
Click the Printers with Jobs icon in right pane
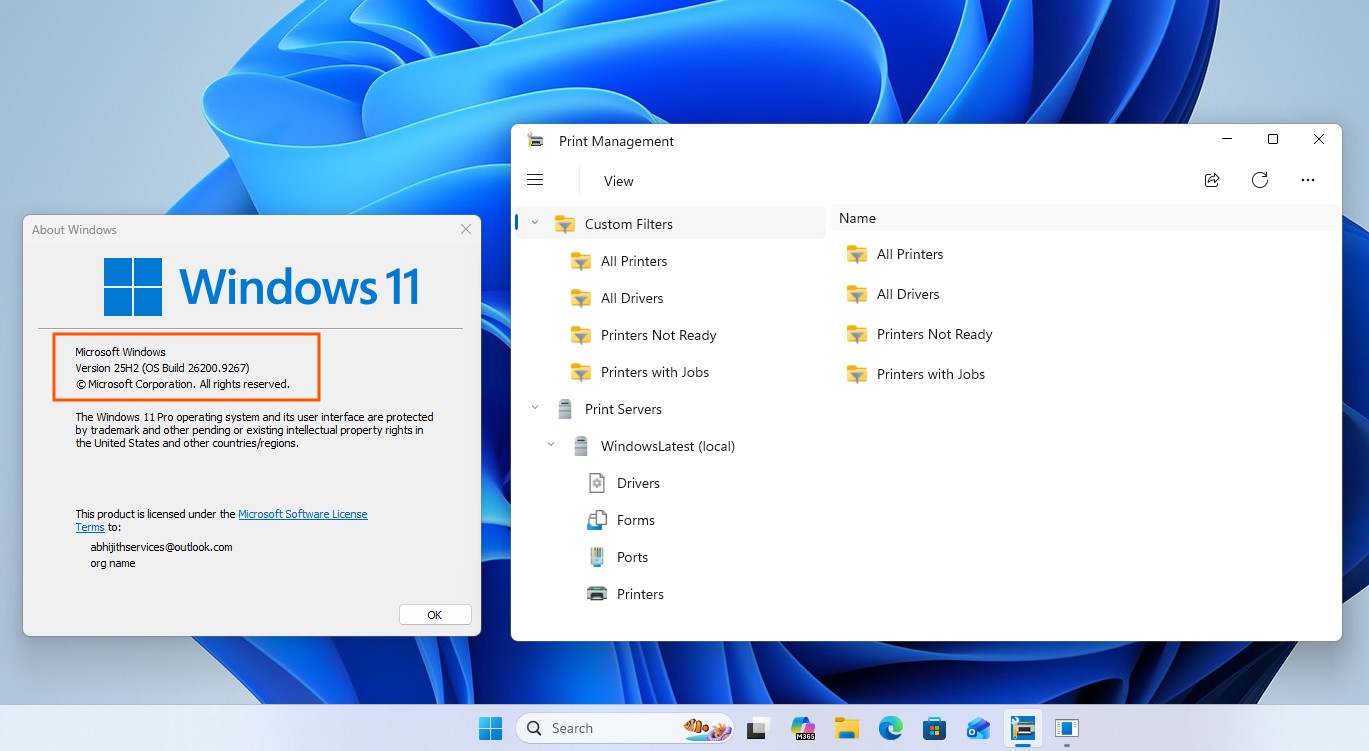tap(856, 374)
